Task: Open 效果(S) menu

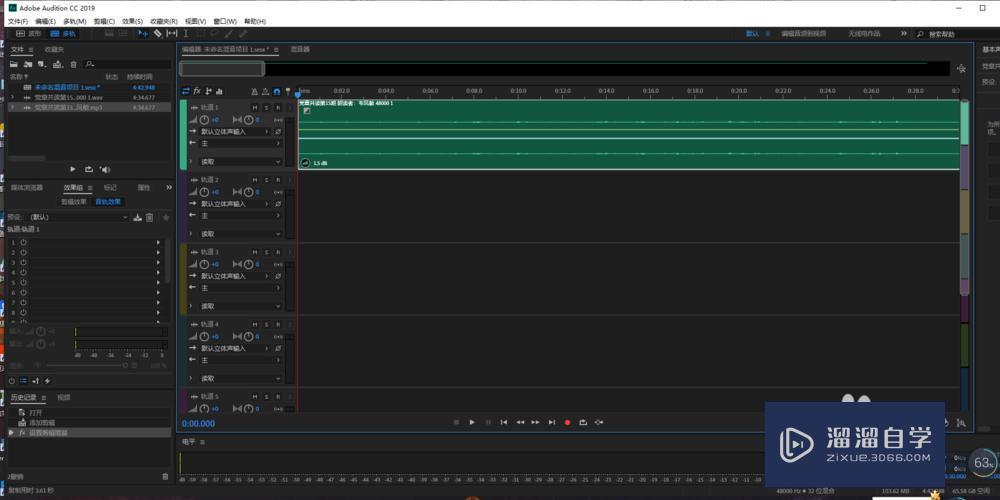Action: pyautogui.click(x=133, y=21)
